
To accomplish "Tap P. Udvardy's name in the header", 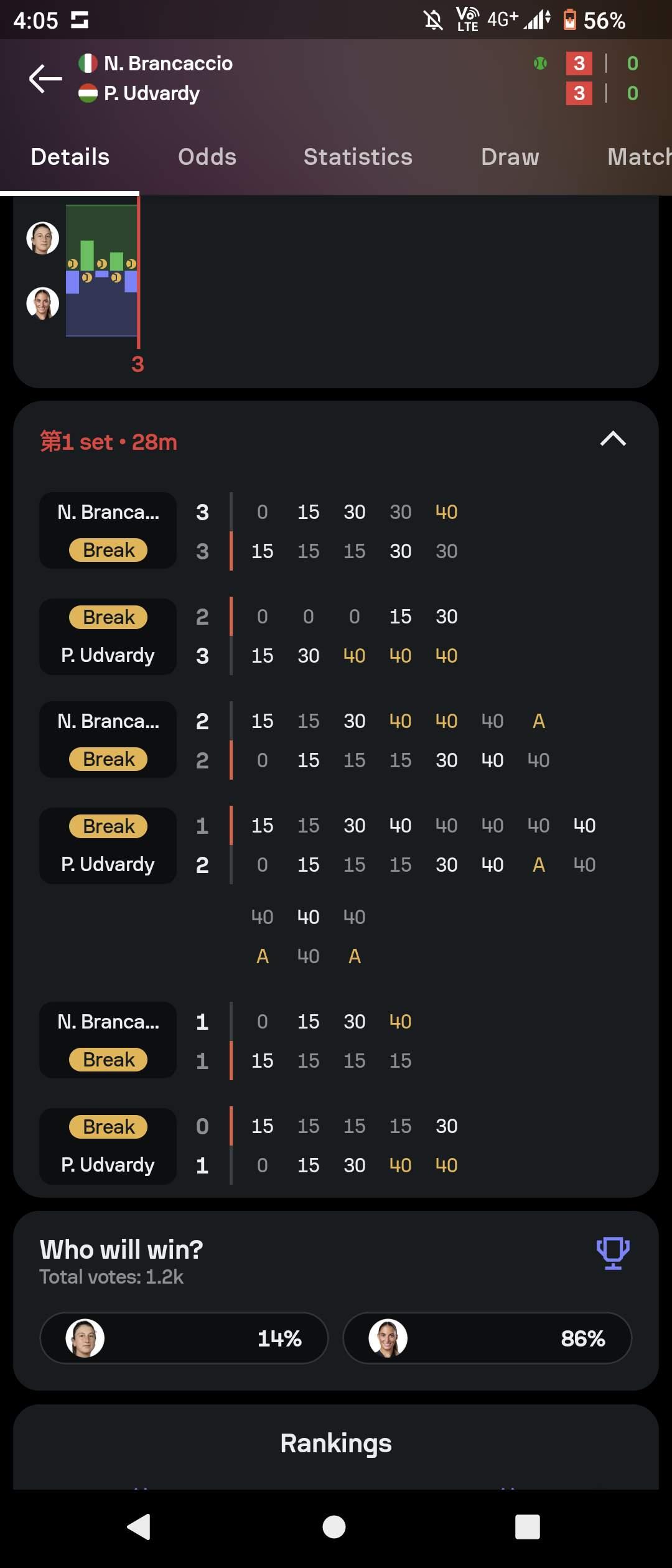I will click(152, 93).
